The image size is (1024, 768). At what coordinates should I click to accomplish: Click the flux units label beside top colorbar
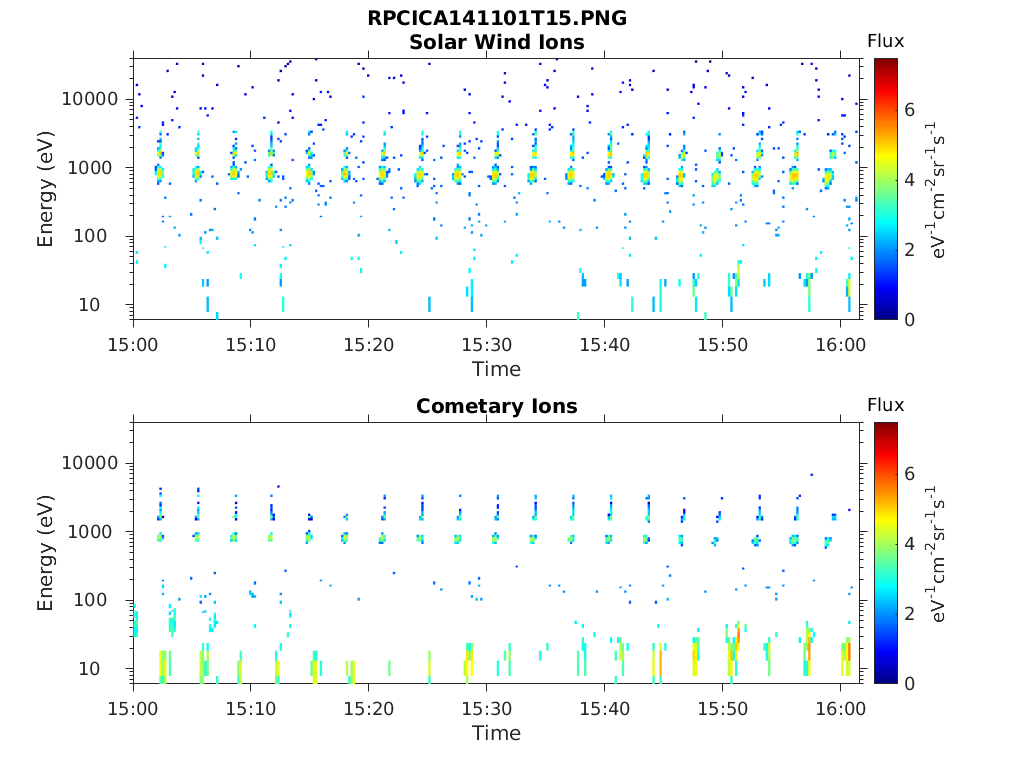click(x=935, y=189)
